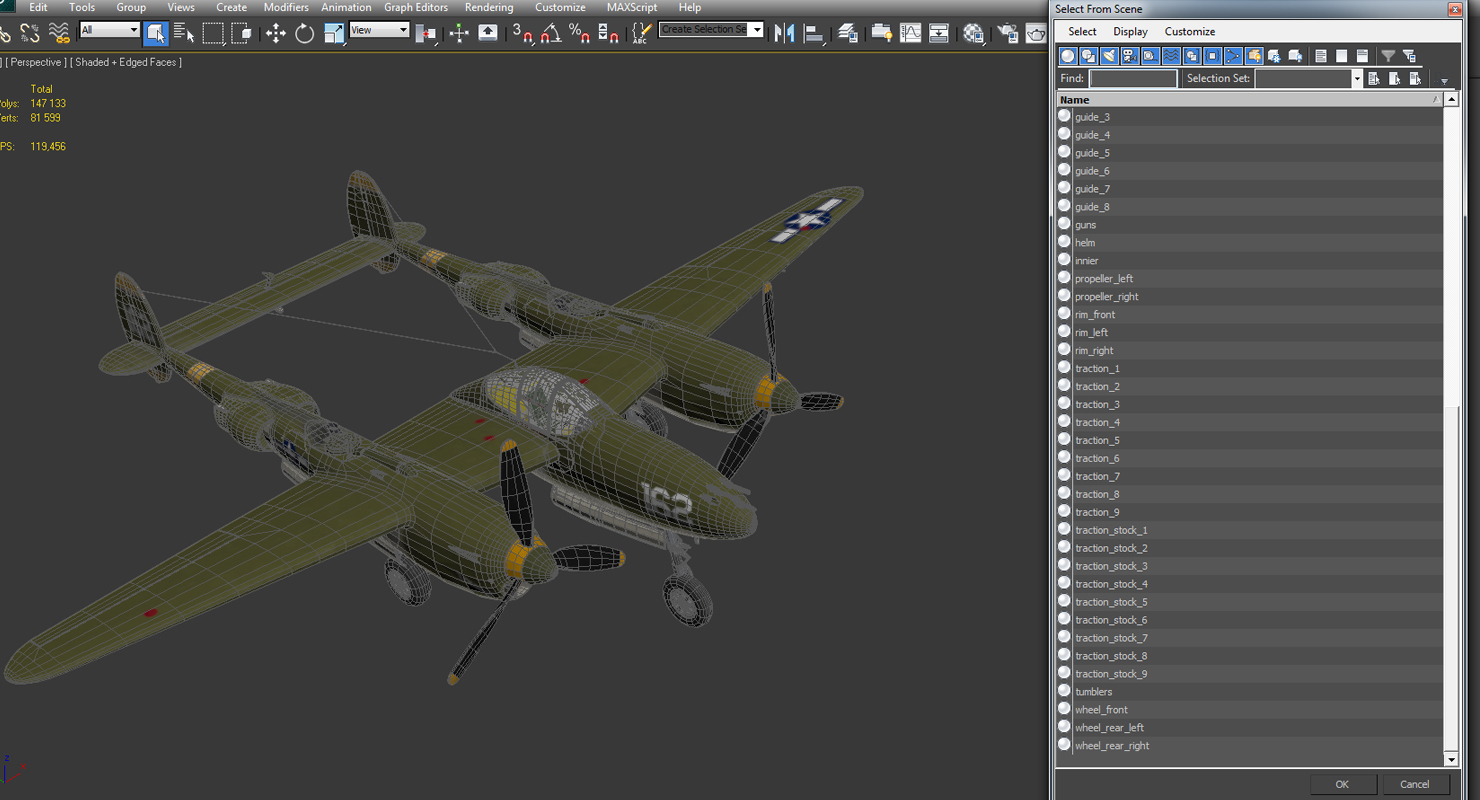
Task: Open the Rendering menu
Action: pos(489,7)
